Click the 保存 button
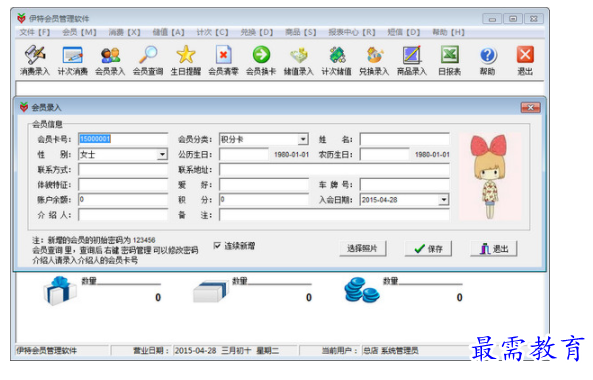Screen dimensions: 593x380 (428, 248)
